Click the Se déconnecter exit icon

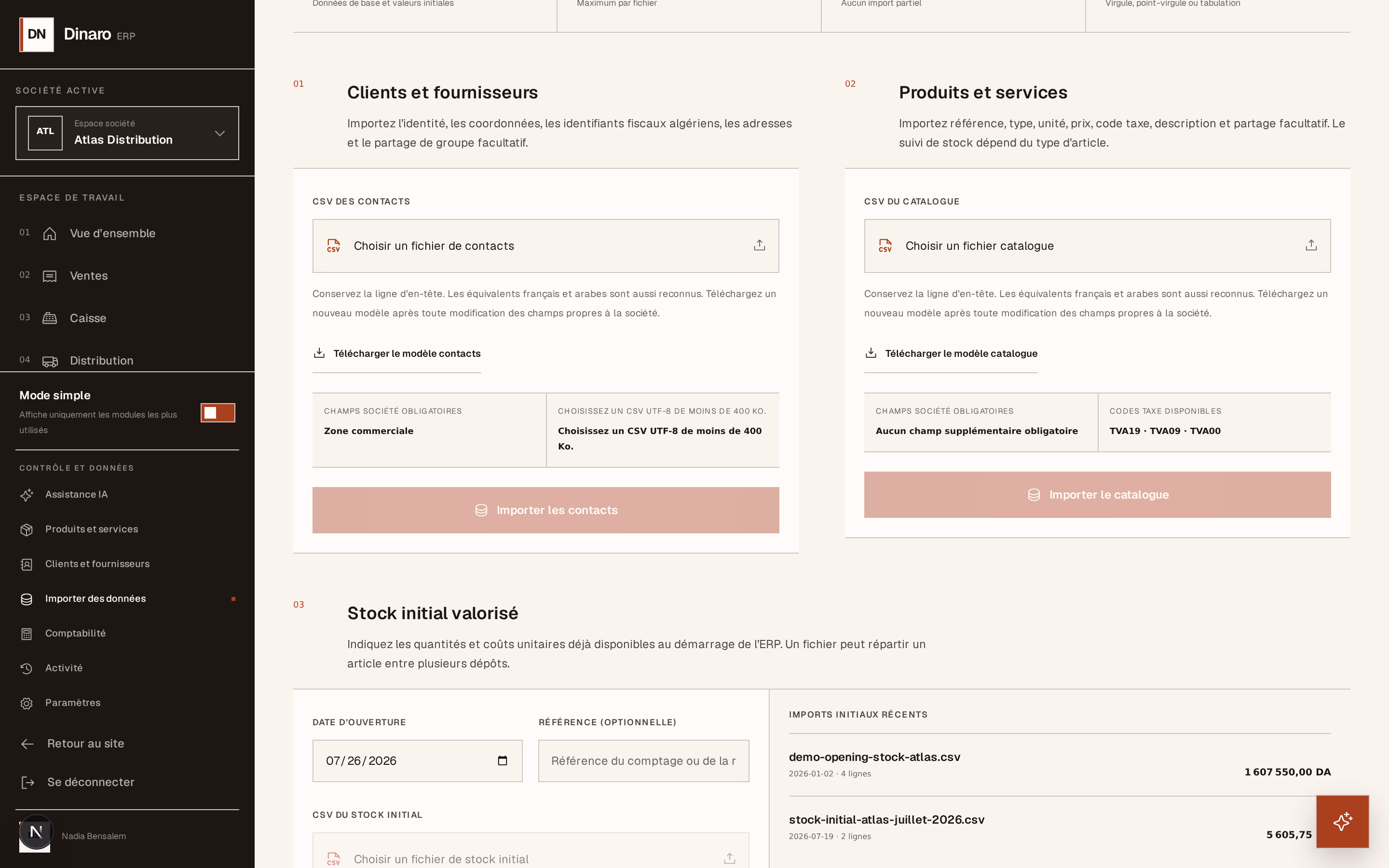(27, 783)
